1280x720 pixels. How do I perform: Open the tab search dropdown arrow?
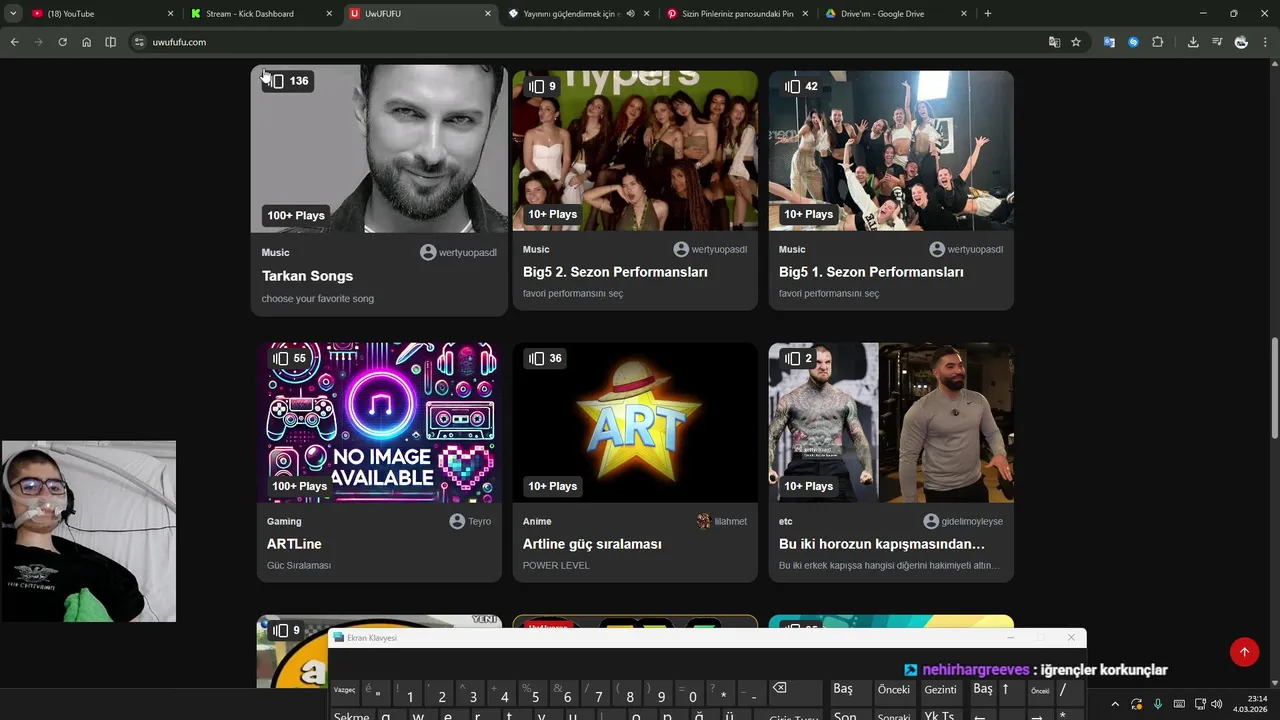(13, 14)
